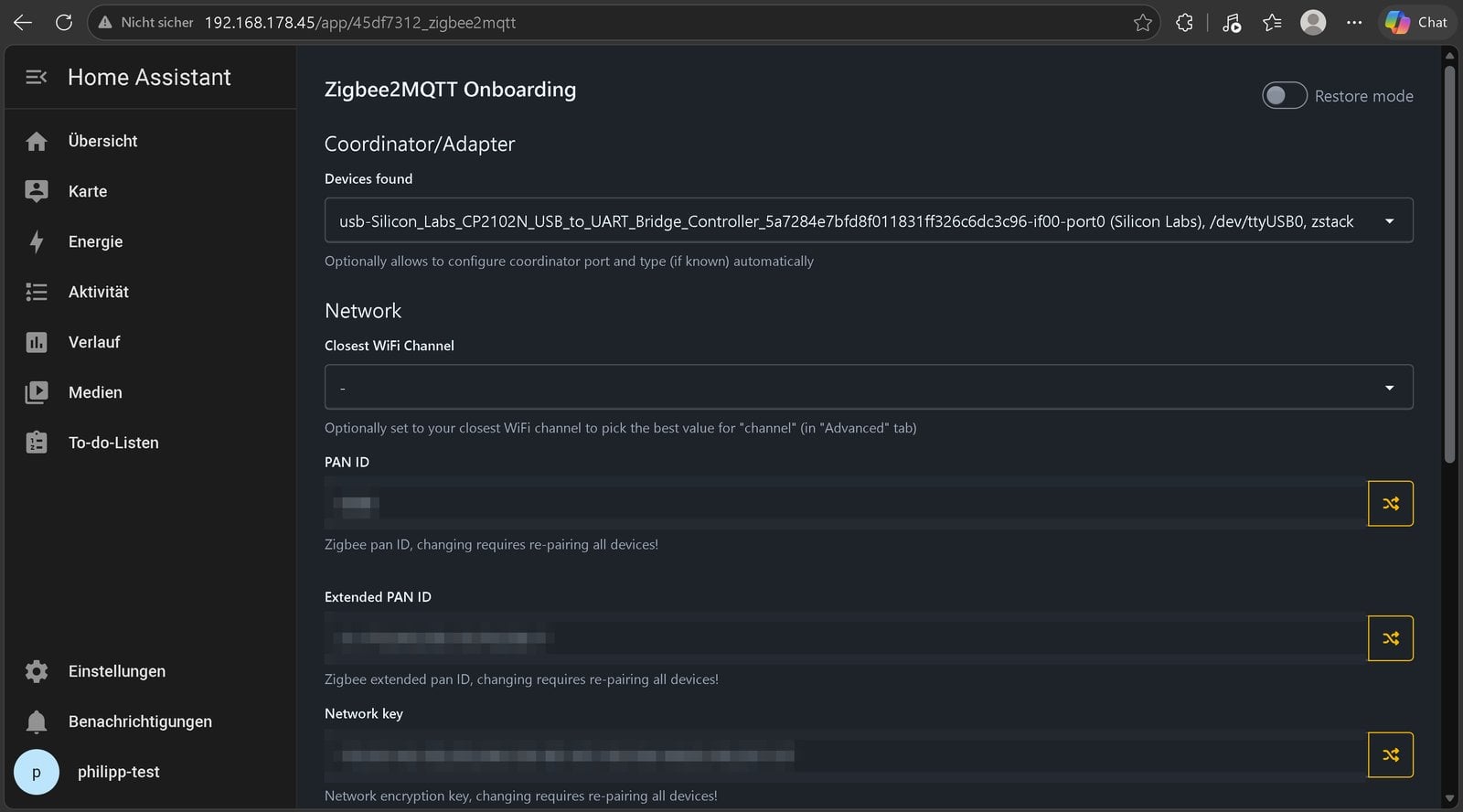Image resolution: width=1463 pixels, height=812 pixels.
Task: Open the Benachrichtigungen bell icon
Action: click(x=37, y=721)
